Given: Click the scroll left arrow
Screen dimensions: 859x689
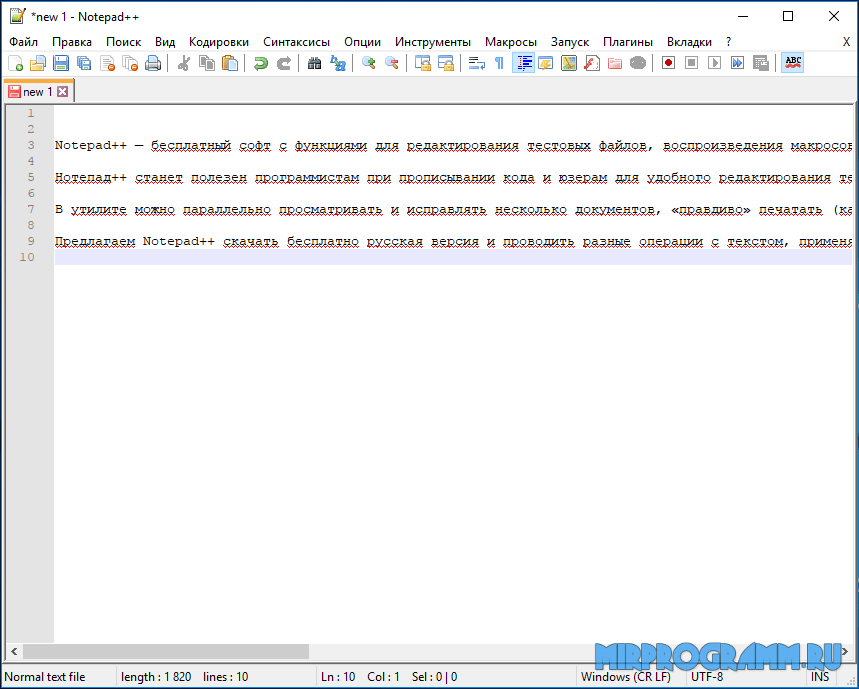Looking at the screenshot, I should tap(14, 652).
